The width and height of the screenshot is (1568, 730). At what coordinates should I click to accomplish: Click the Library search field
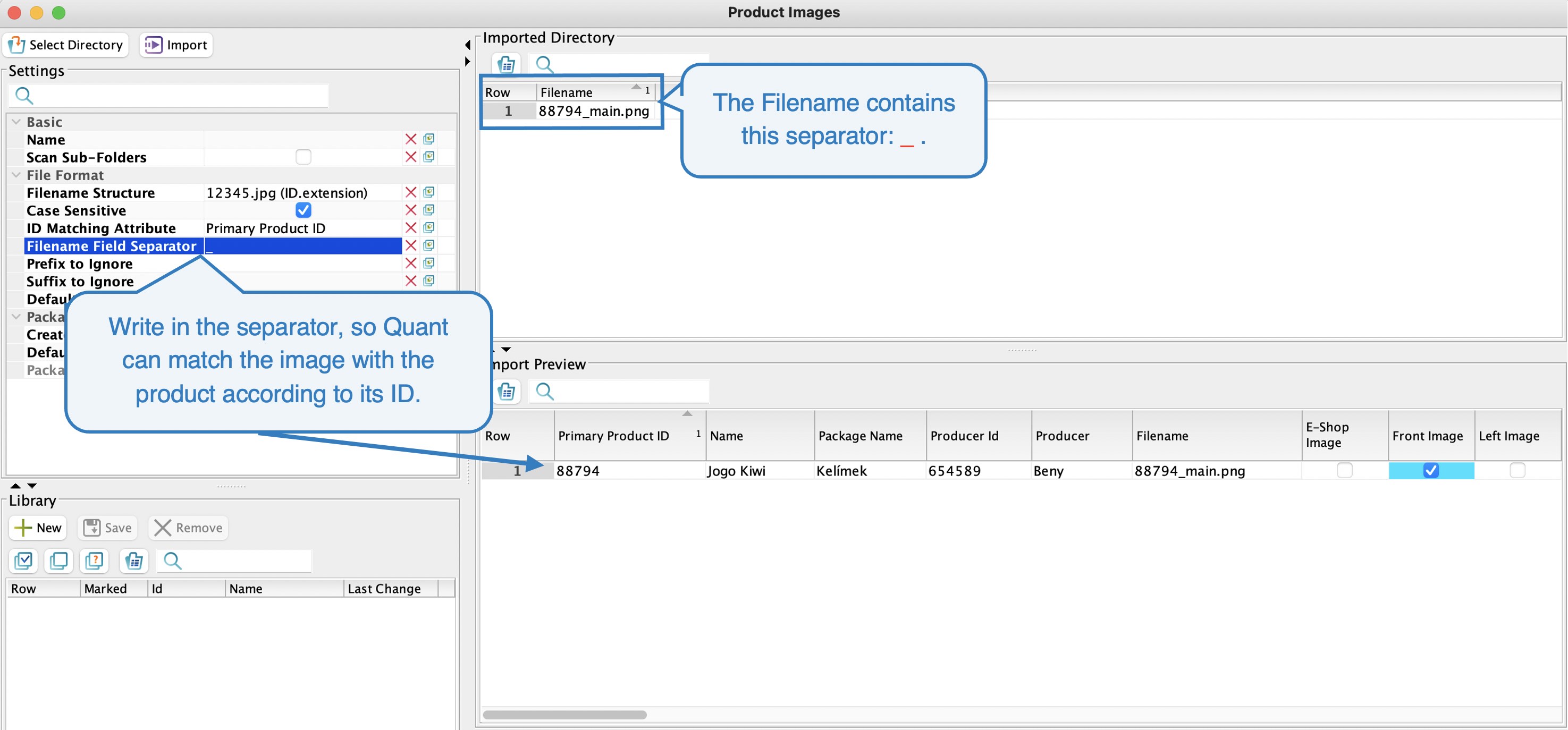pos(234,561)
